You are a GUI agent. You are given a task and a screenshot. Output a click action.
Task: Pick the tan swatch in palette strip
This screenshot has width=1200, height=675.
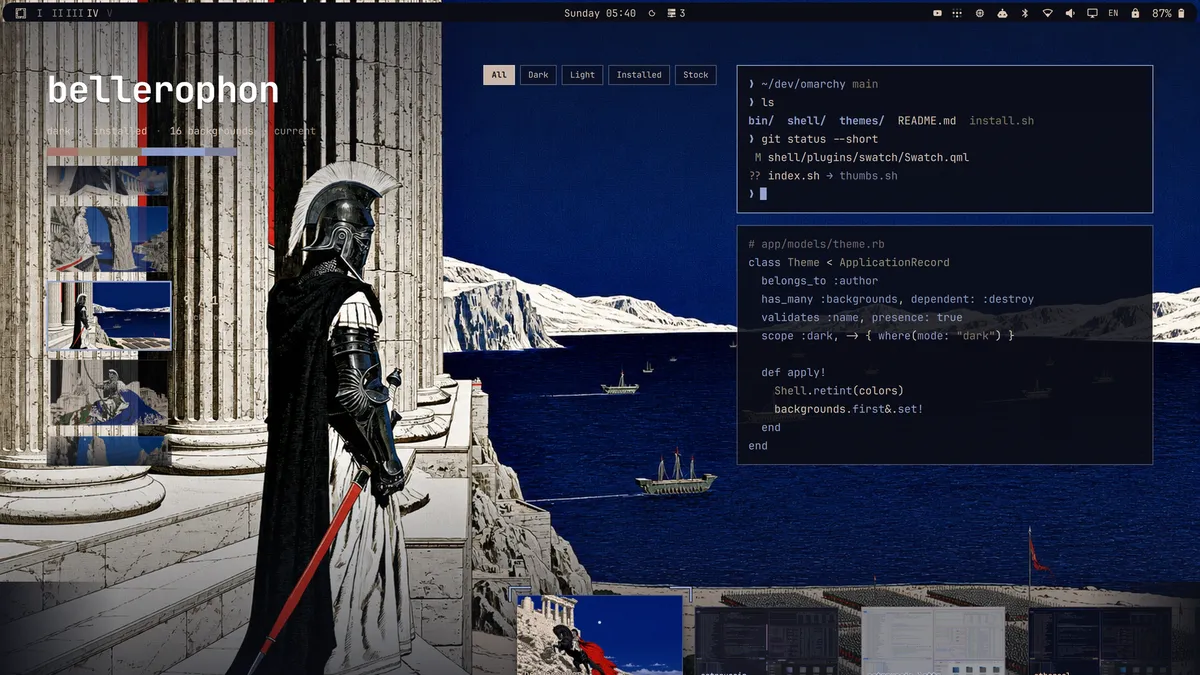pyautogui.click(x=126, y=152)
